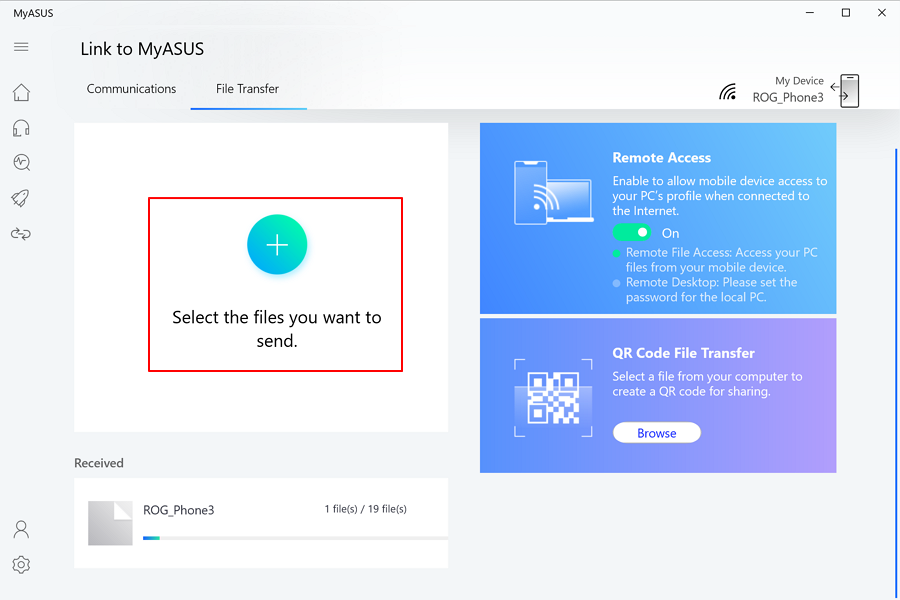Click the plus button to add files

click(277, 245)
